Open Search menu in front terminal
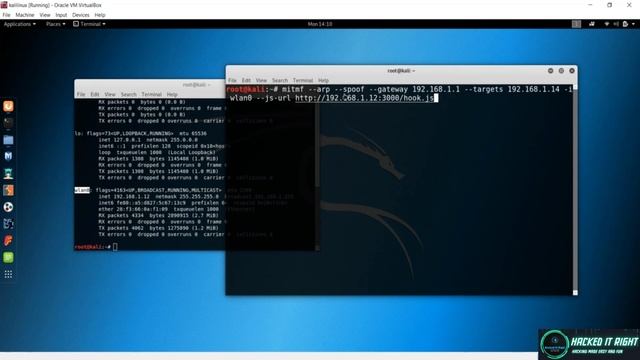 280,80
